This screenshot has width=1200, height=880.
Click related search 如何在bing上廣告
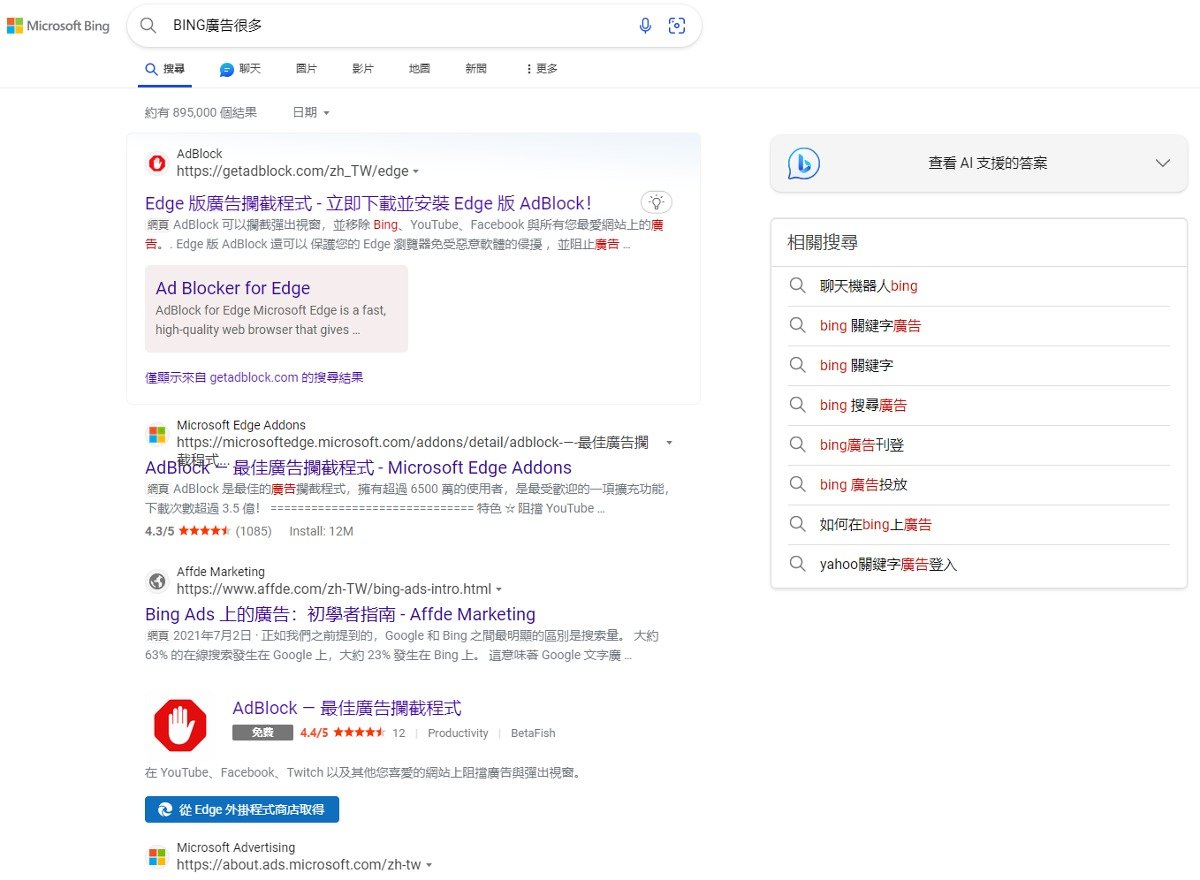tap(876, 525)
